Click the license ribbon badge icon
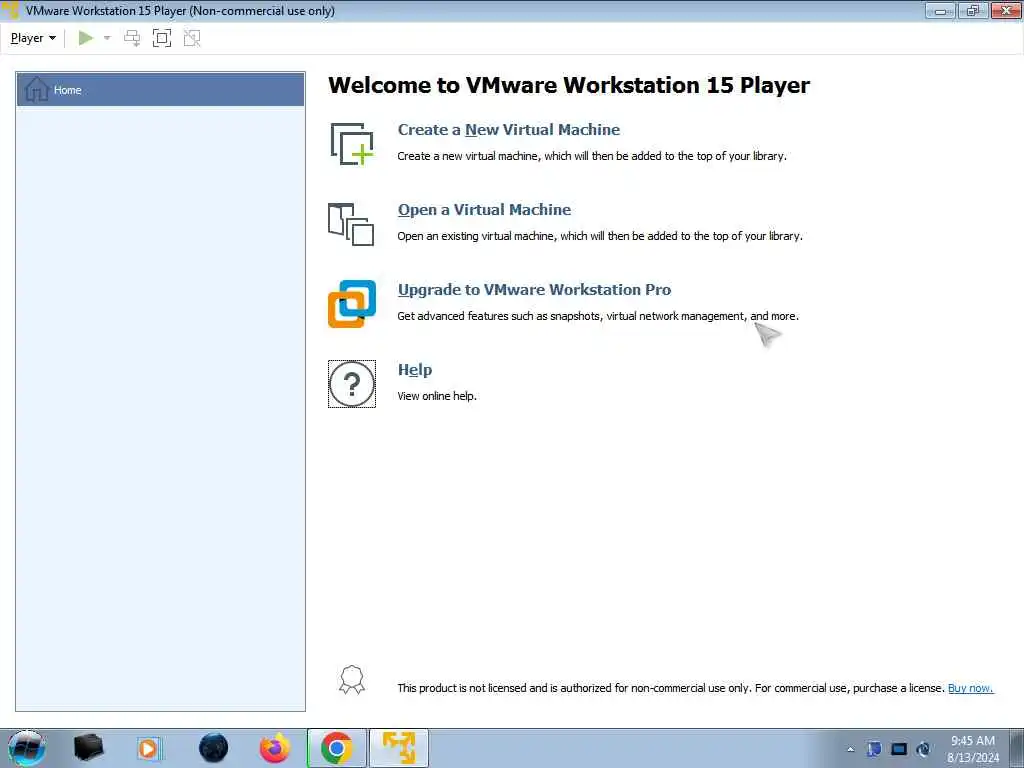Image resolution: width=1024 pixels, height=768 pixels. point(352,680)
